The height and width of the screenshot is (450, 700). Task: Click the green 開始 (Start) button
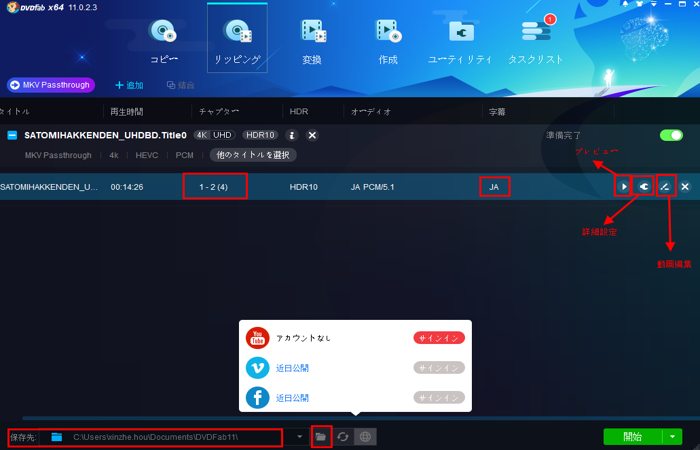(633, 437)
